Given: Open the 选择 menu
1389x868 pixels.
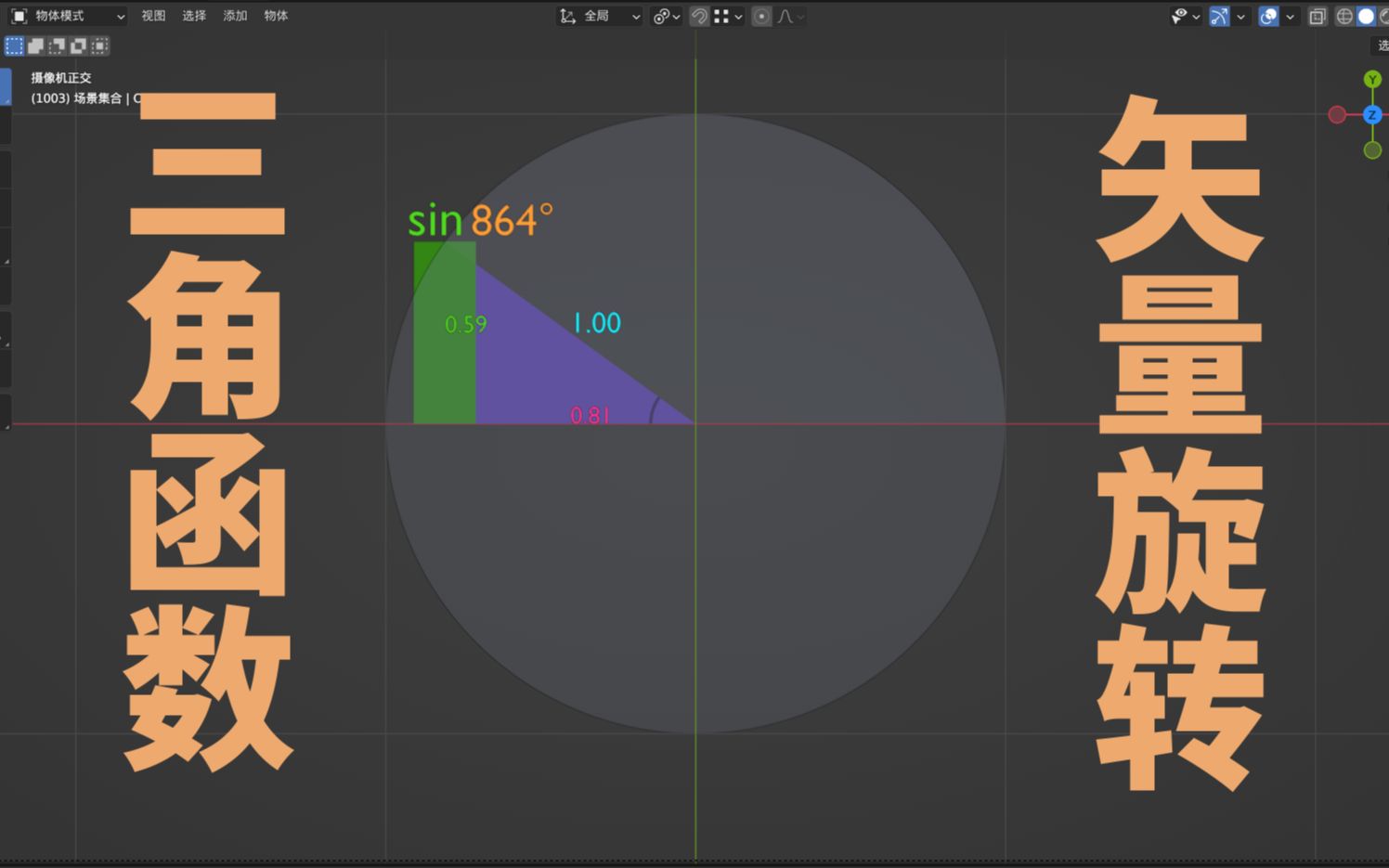Looking at the screenshot, I should coord(194,16).
